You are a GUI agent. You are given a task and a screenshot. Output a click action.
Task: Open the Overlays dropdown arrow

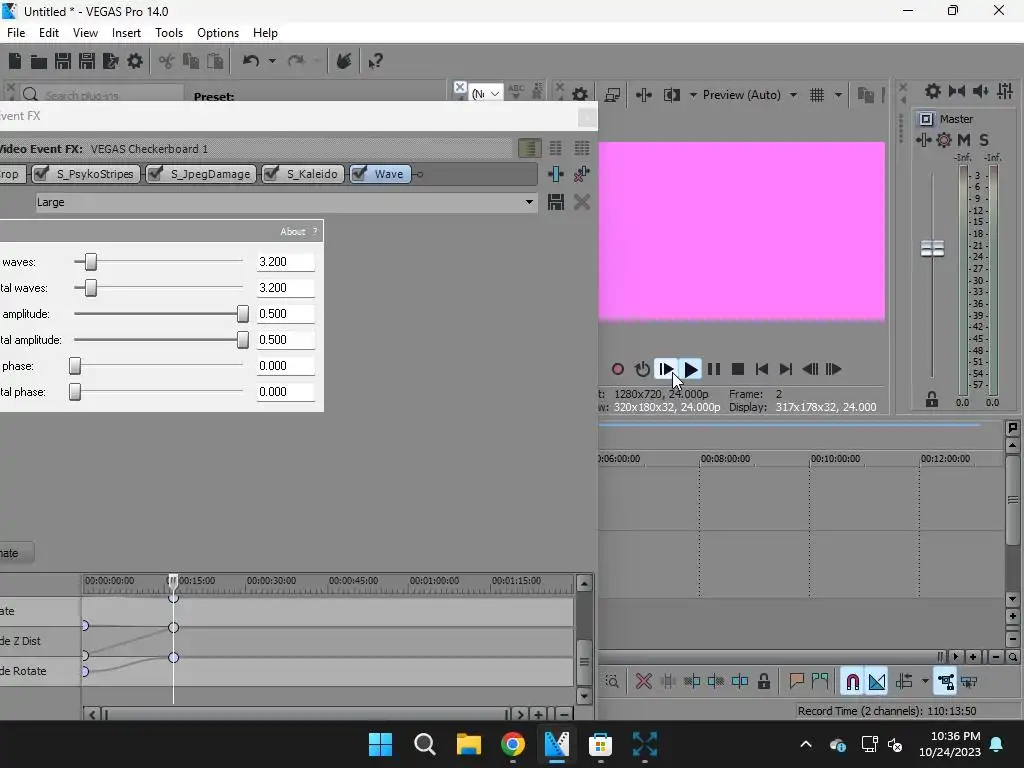838,95
